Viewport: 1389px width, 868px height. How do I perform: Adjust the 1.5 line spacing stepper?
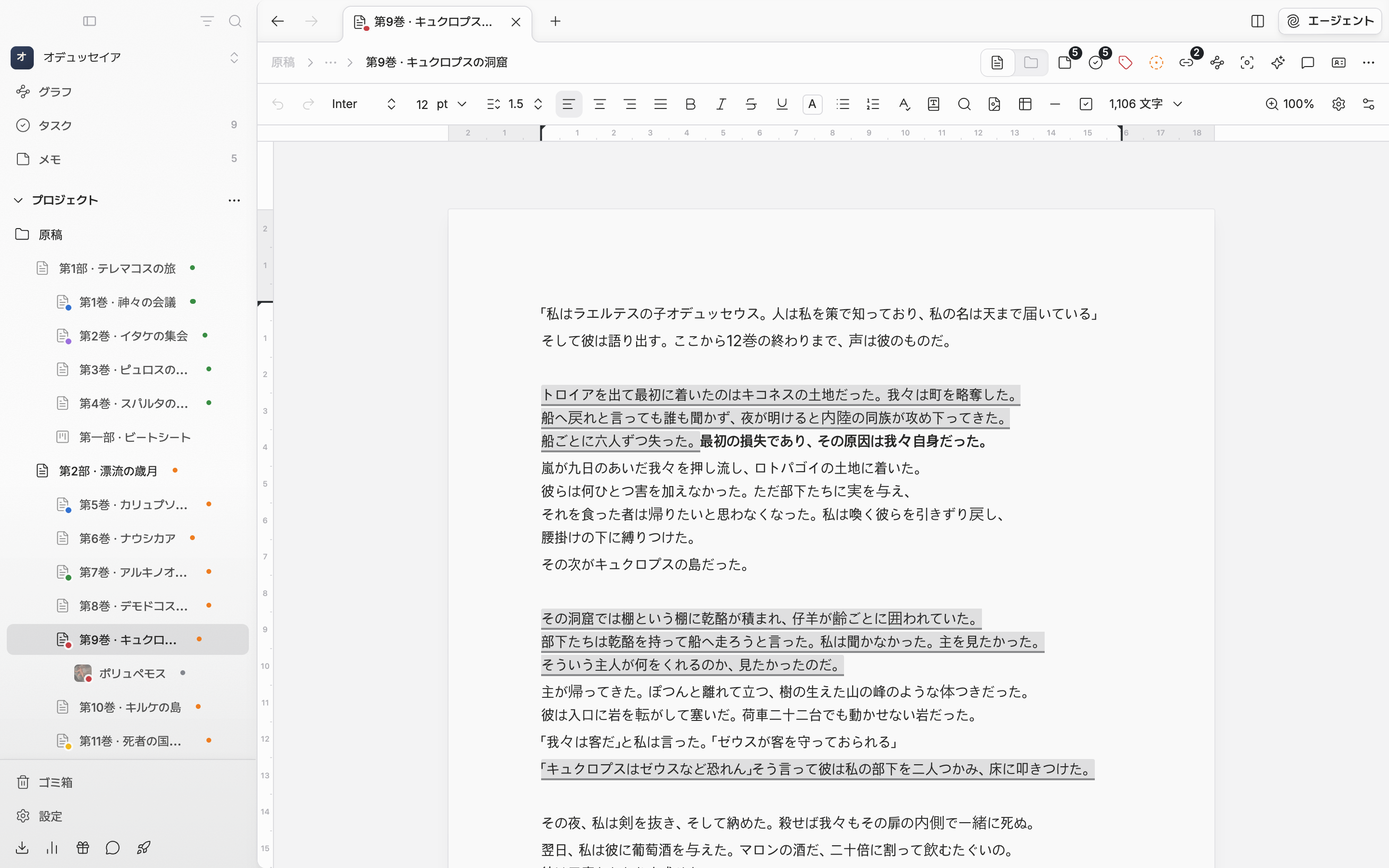(x=538, y=104)
